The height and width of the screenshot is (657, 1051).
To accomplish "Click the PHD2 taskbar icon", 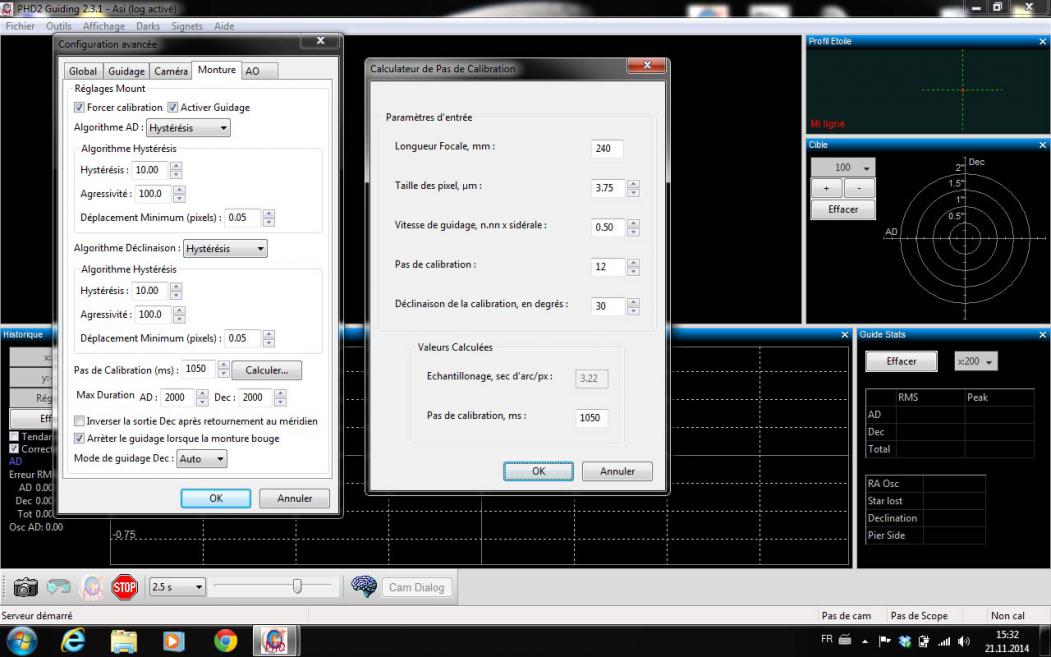I will [275, 641].
